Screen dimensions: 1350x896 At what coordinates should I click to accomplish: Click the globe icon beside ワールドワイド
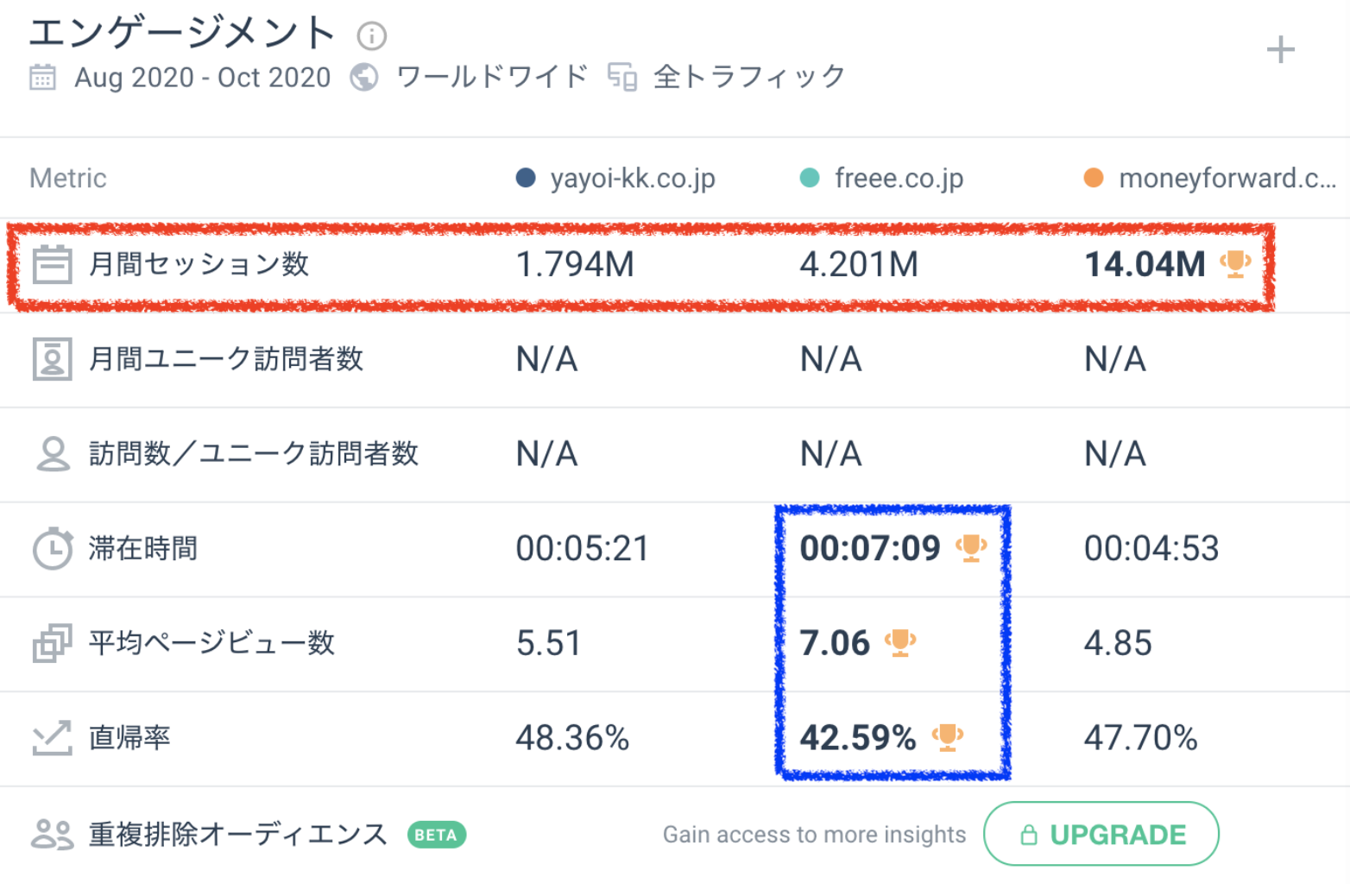[x=364, y=78]
